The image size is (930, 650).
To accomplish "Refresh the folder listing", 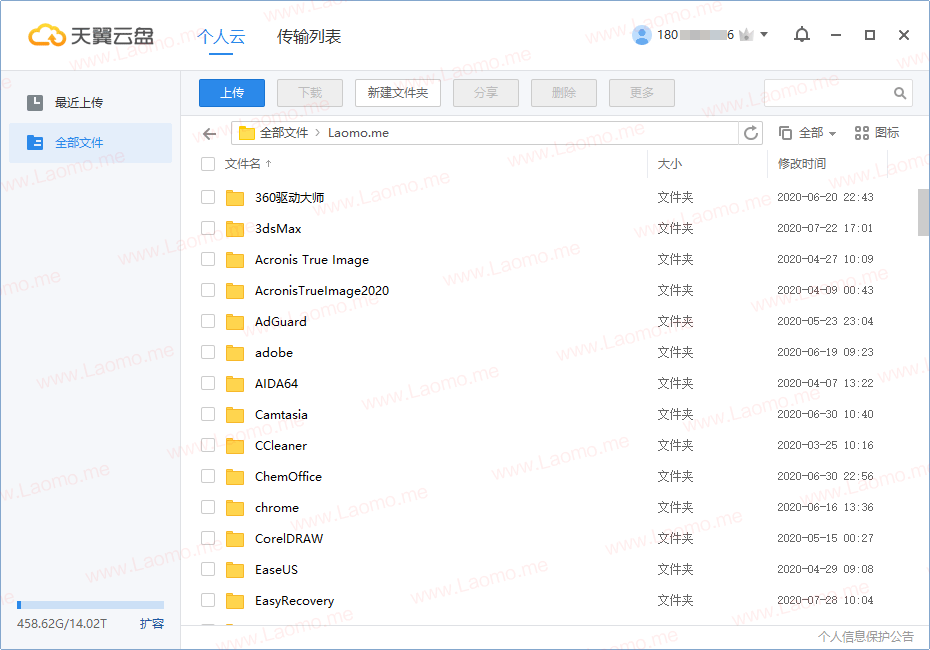I will 751,133.
